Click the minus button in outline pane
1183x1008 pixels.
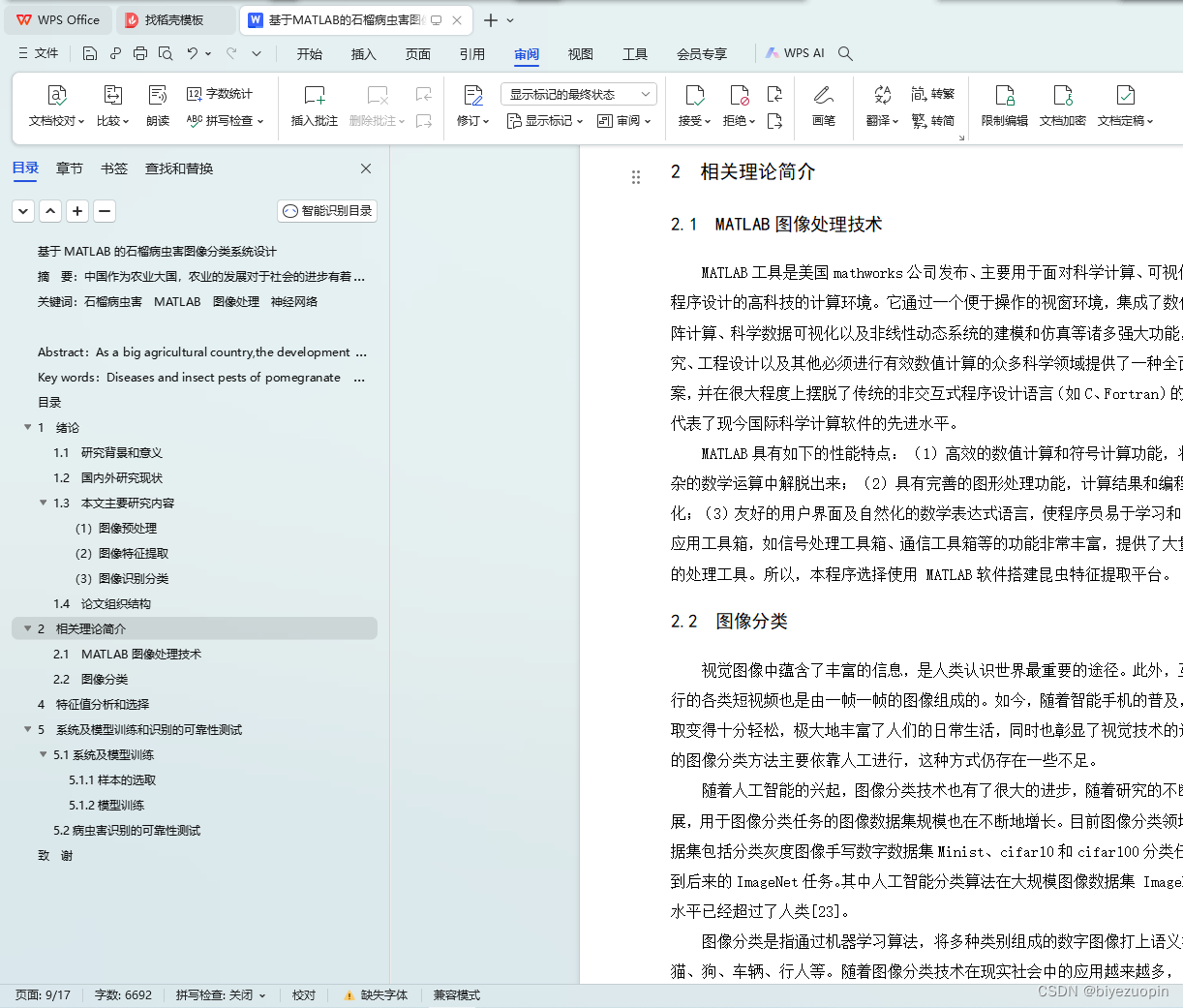(x=105, y=211)
